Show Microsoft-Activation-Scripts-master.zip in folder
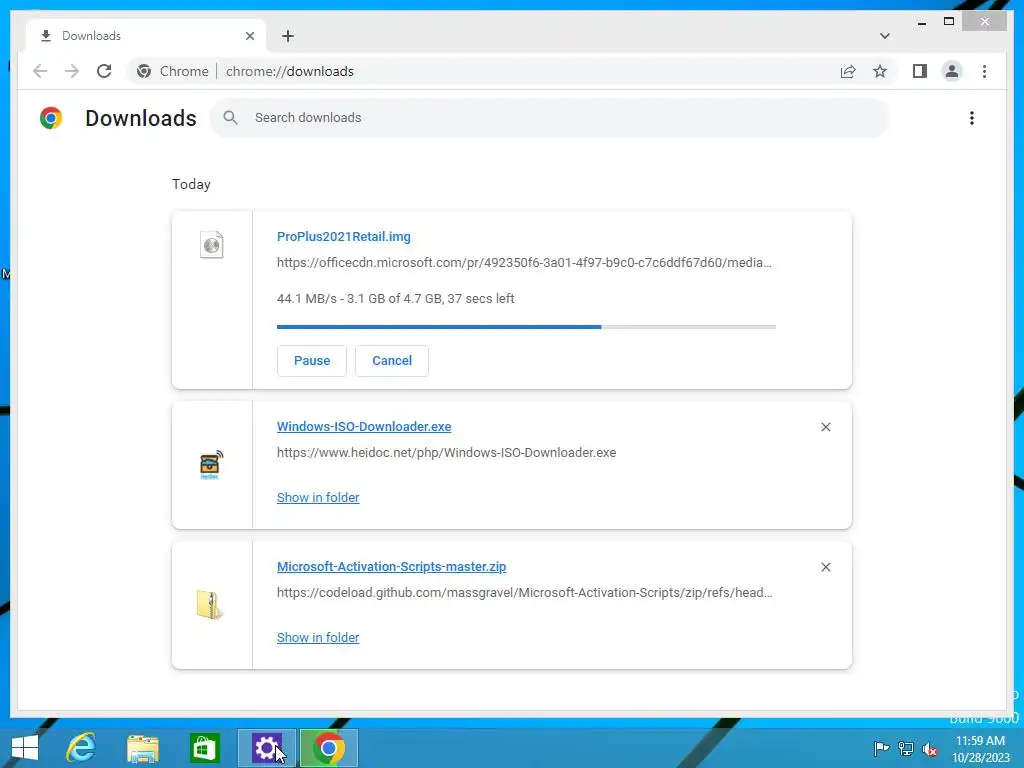The height and width of the screenshot is (768, 1024). 318,637
